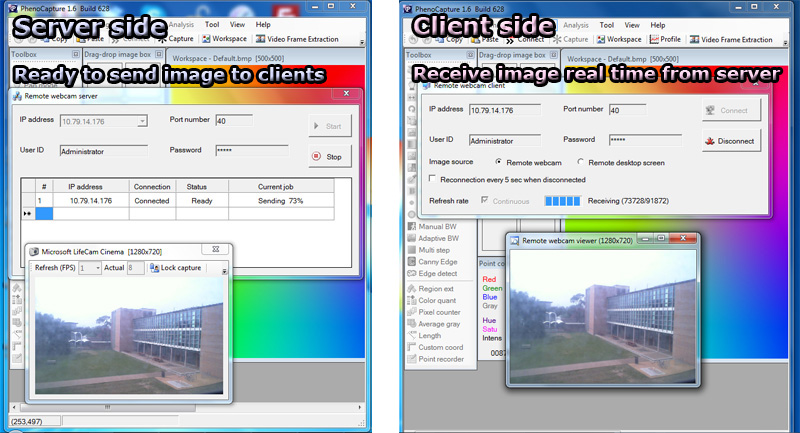Click Disconnect button in webcam client
Screen dimensions: 800x433
(730, 141)
